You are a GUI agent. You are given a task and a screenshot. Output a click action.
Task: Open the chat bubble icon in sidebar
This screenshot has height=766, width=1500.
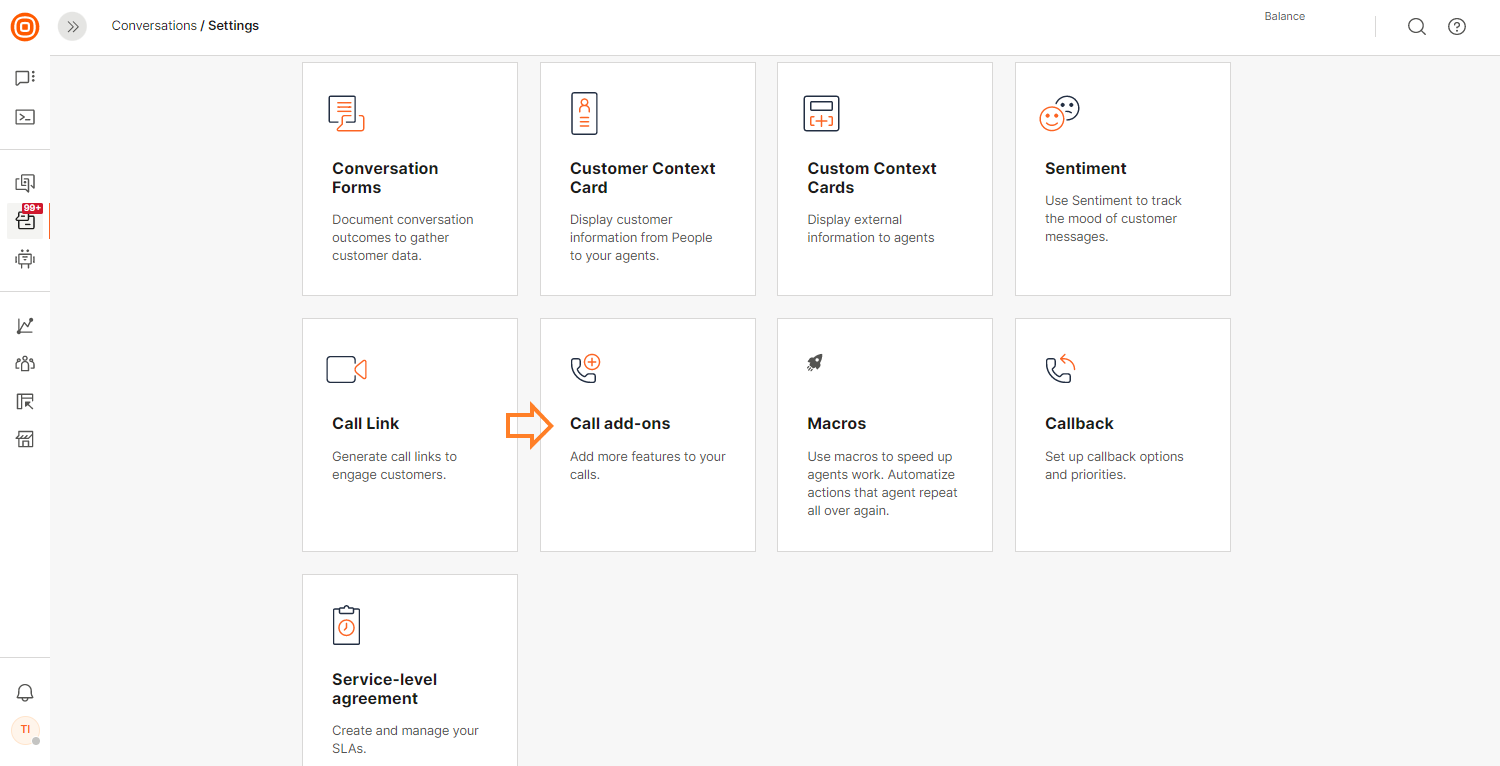(25, 78)
